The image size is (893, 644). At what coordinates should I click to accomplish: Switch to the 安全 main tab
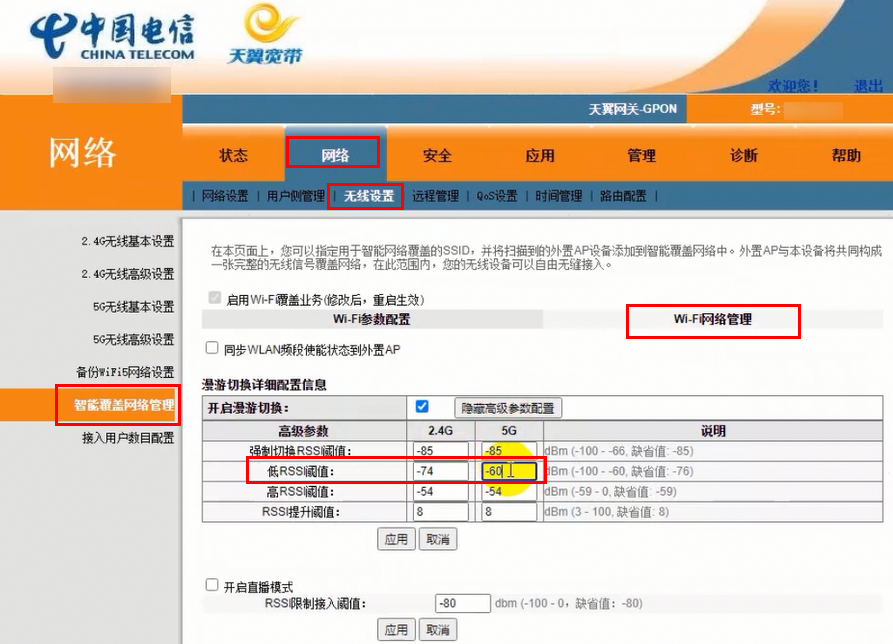pos(437,155)
